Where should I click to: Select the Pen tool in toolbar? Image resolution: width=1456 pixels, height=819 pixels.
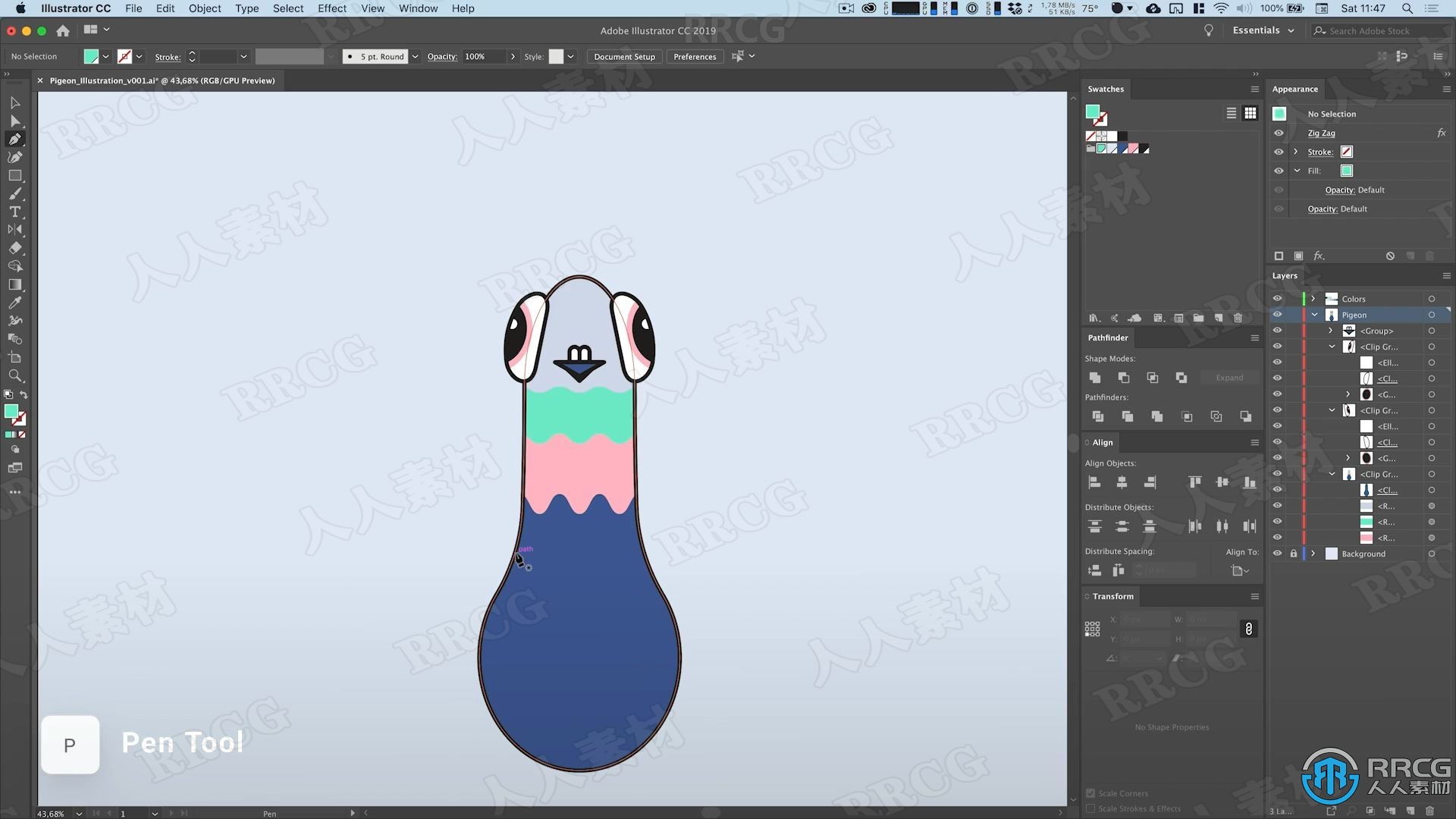14,139
